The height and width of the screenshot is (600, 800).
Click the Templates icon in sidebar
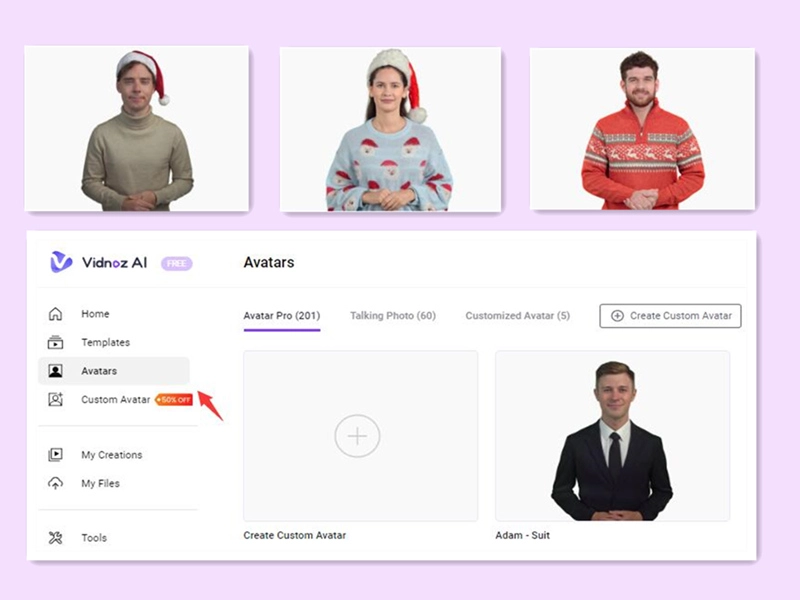(x=56, y=342)
